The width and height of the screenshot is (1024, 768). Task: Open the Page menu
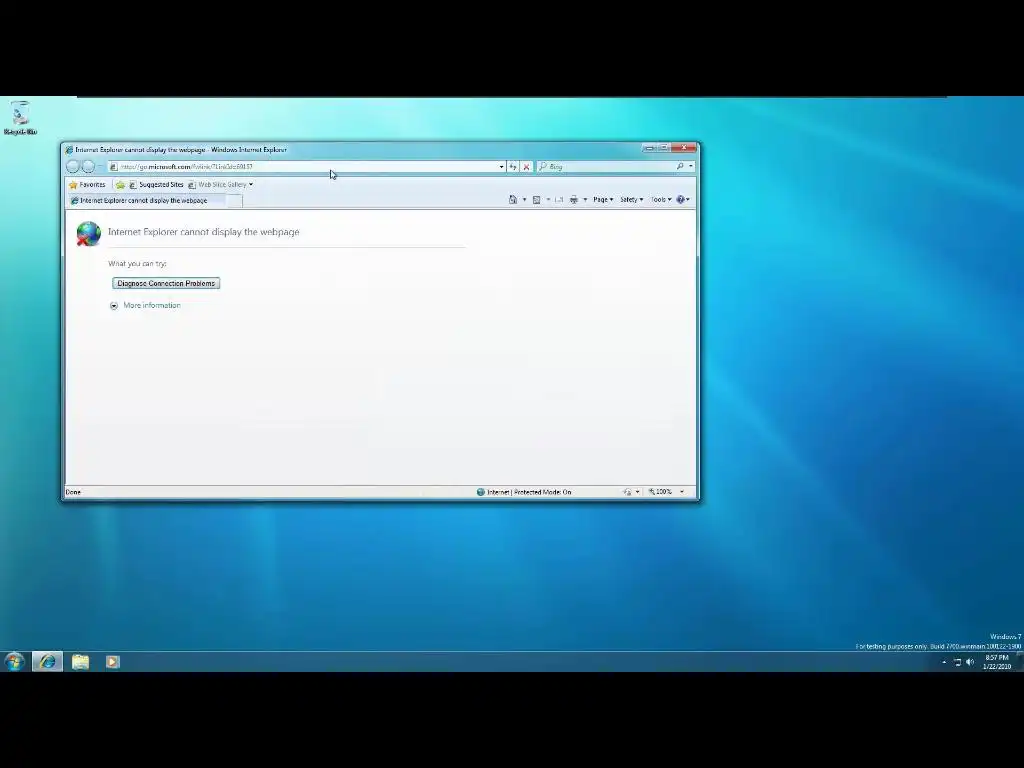click(603, 200)
